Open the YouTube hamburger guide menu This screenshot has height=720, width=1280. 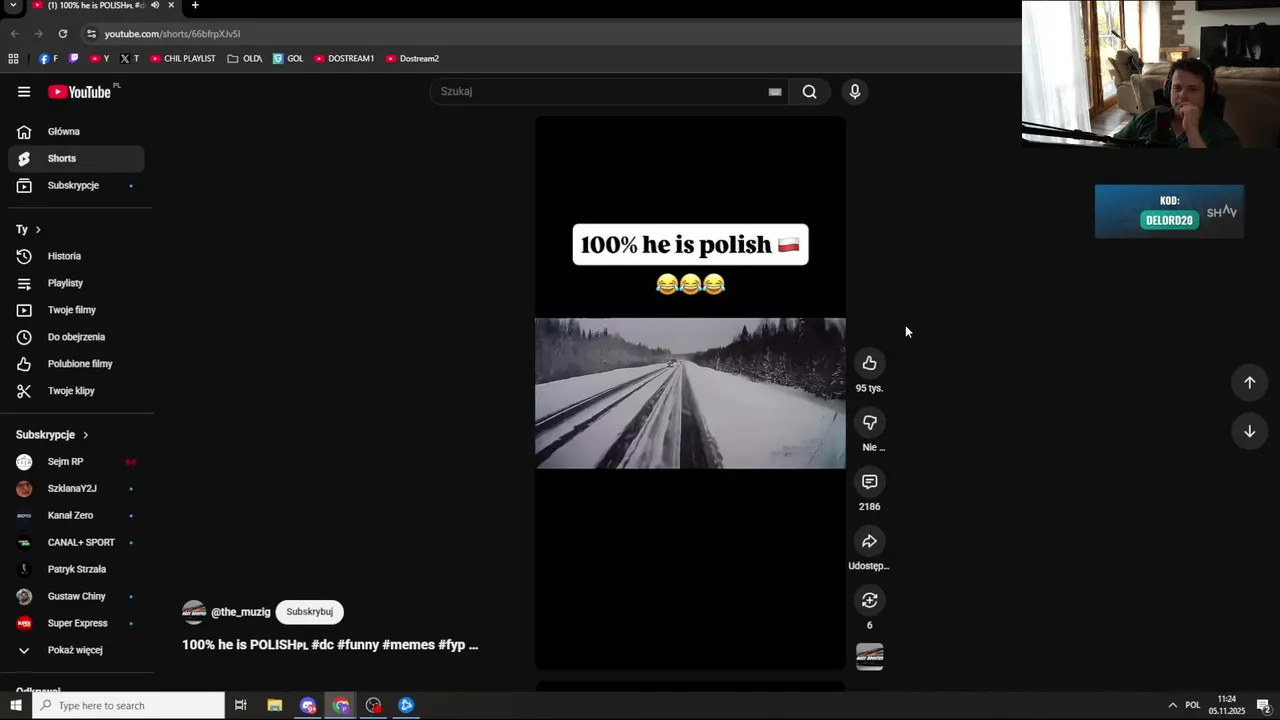pyautogui.click(x=24, y=92)
